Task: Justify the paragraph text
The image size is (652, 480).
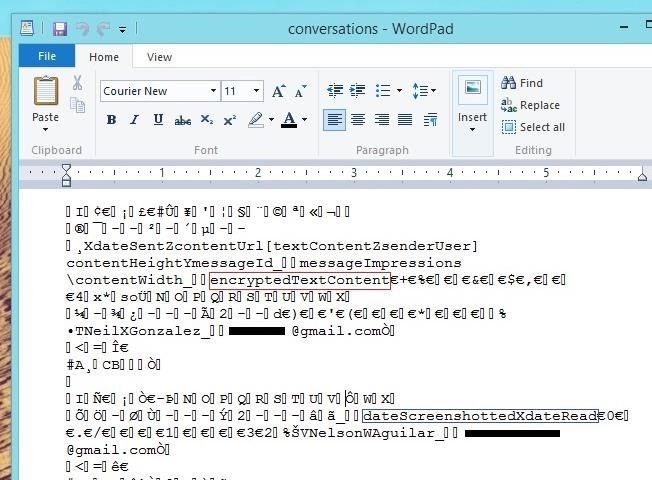Action: 405,120
